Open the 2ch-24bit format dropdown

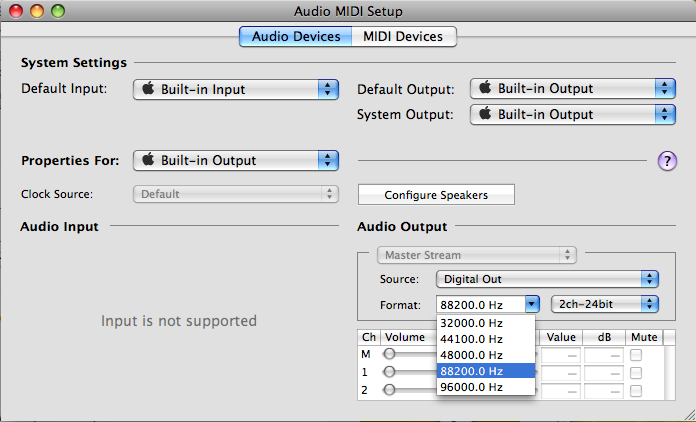point(607,303)
